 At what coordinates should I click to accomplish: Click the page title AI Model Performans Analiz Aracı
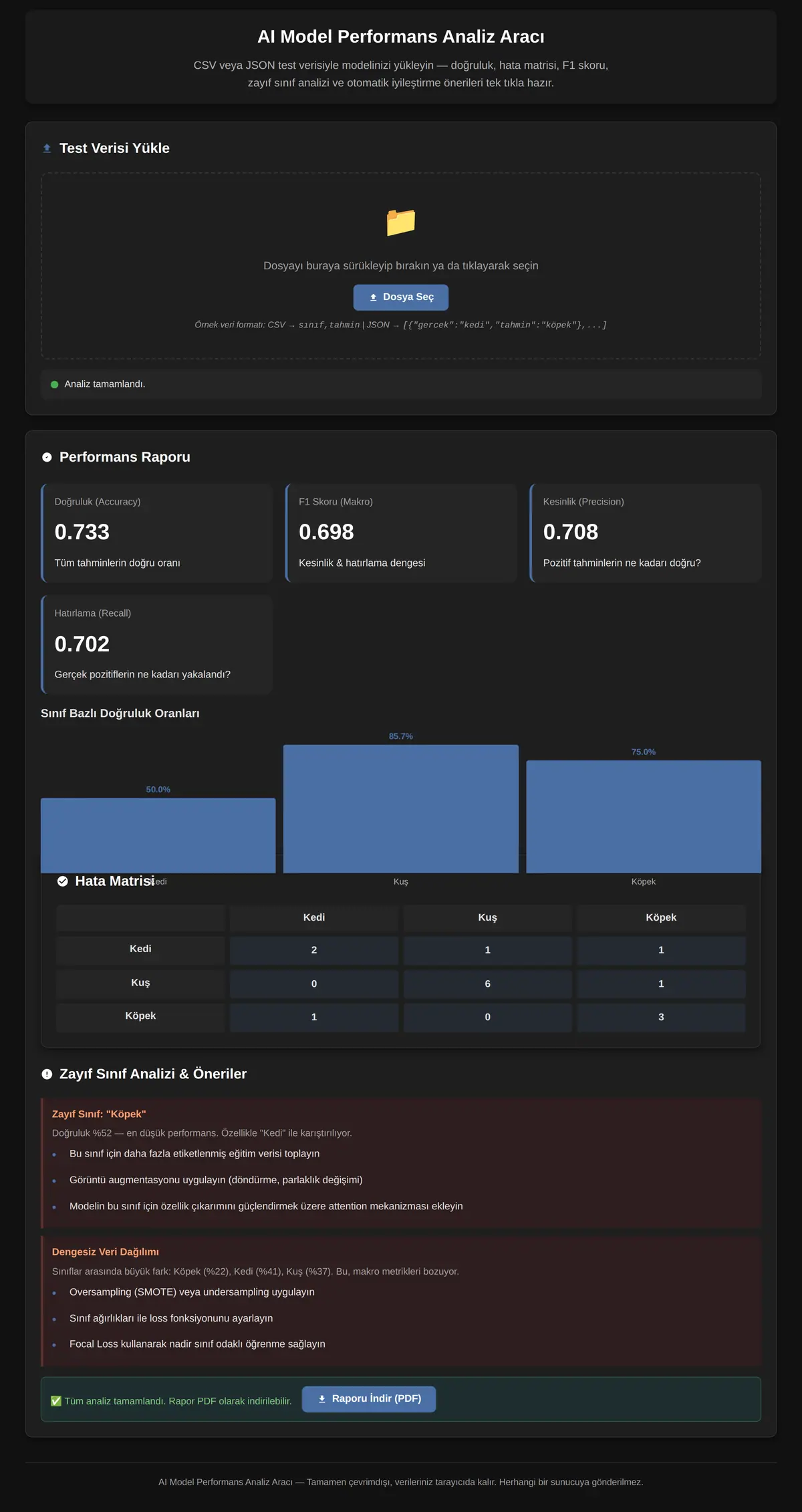point(401,37)
